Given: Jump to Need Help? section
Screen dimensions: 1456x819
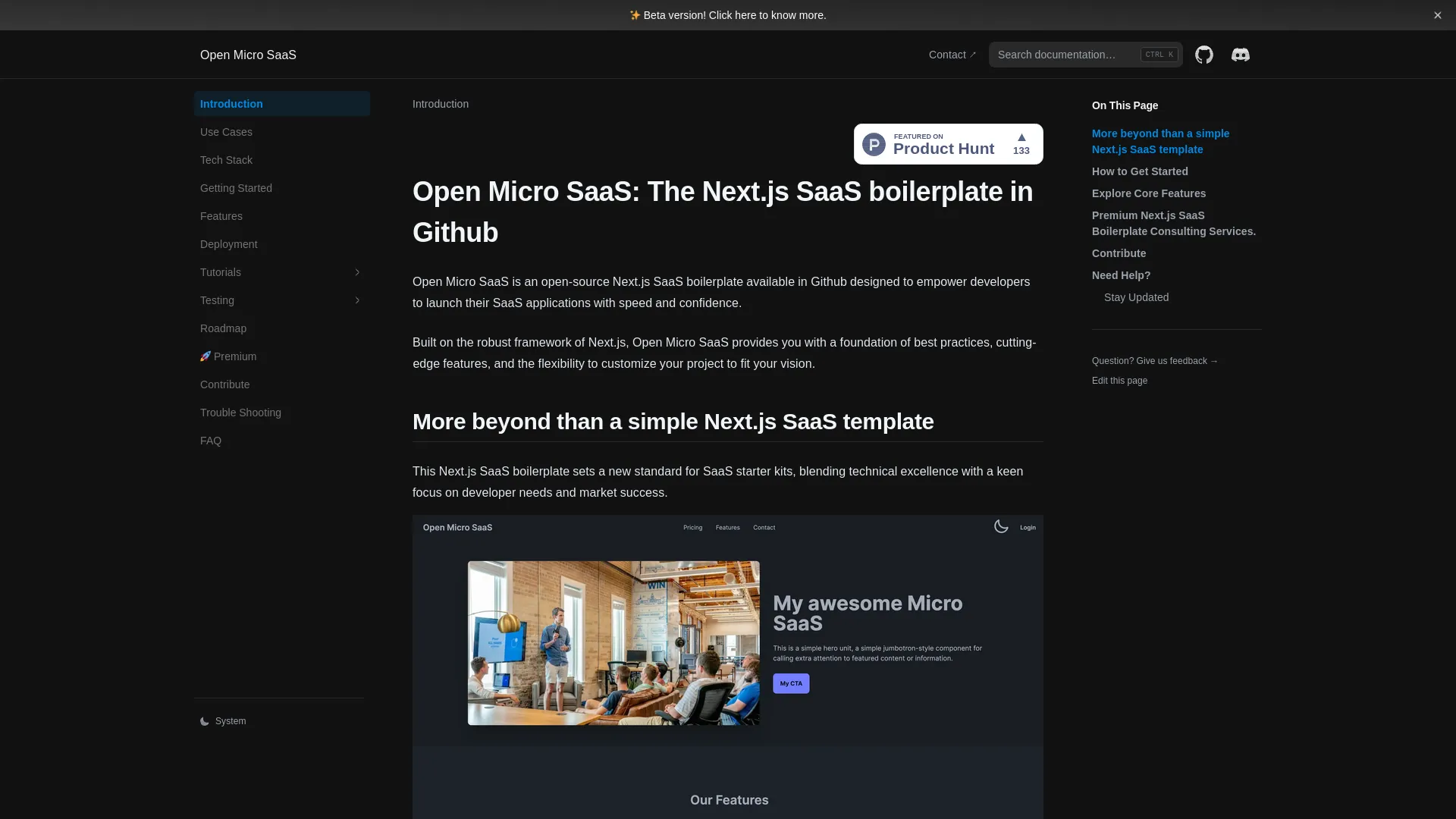Looking at the screenshot, I should point(1121,275).
